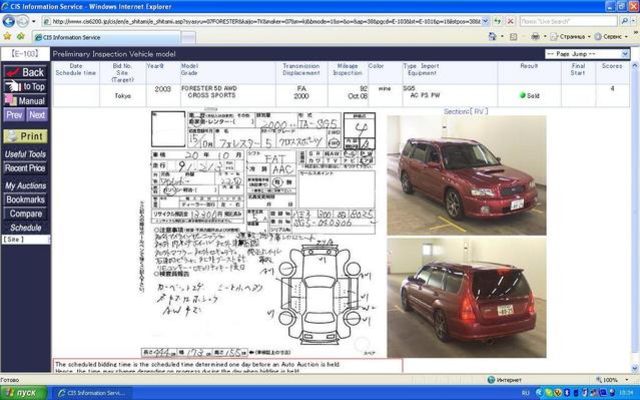Open My Auctions in sidebar

pos(25,186)
